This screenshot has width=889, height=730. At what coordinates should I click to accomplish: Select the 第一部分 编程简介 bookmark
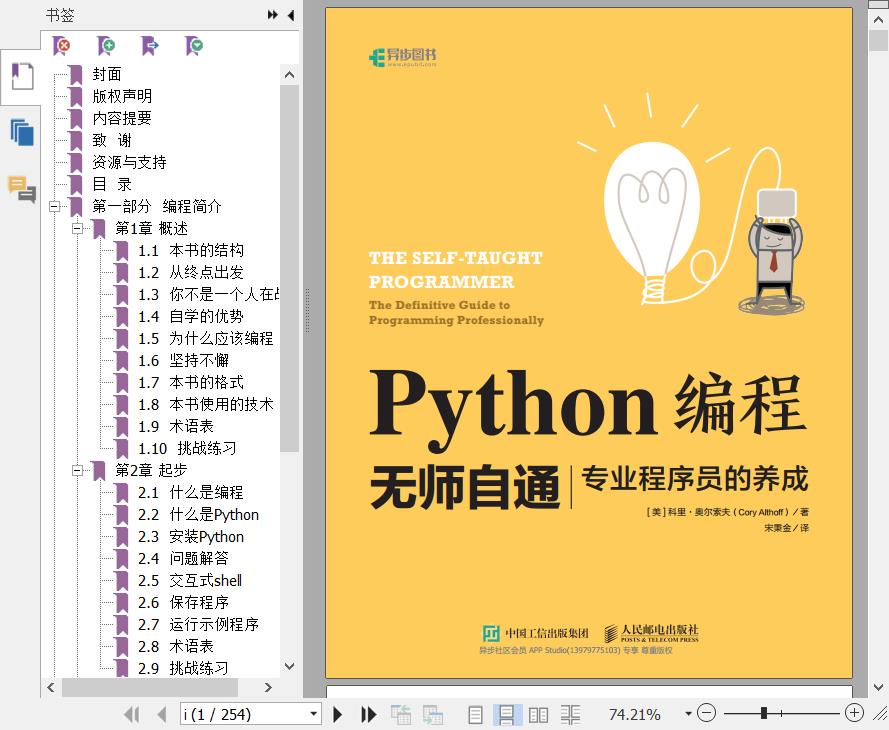[156, 206]
